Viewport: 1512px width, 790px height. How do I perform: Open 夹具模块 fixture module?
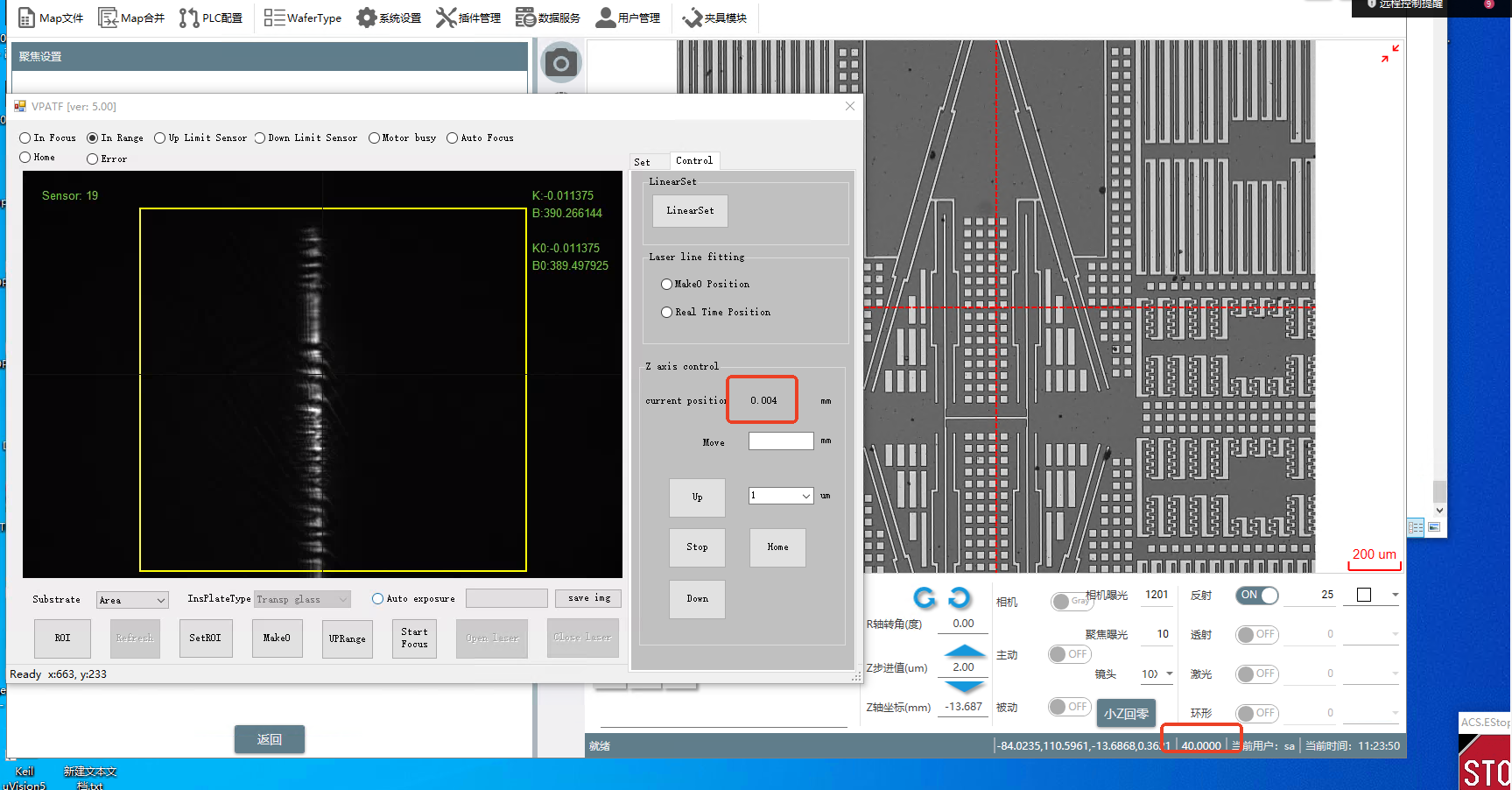point(714,18)
